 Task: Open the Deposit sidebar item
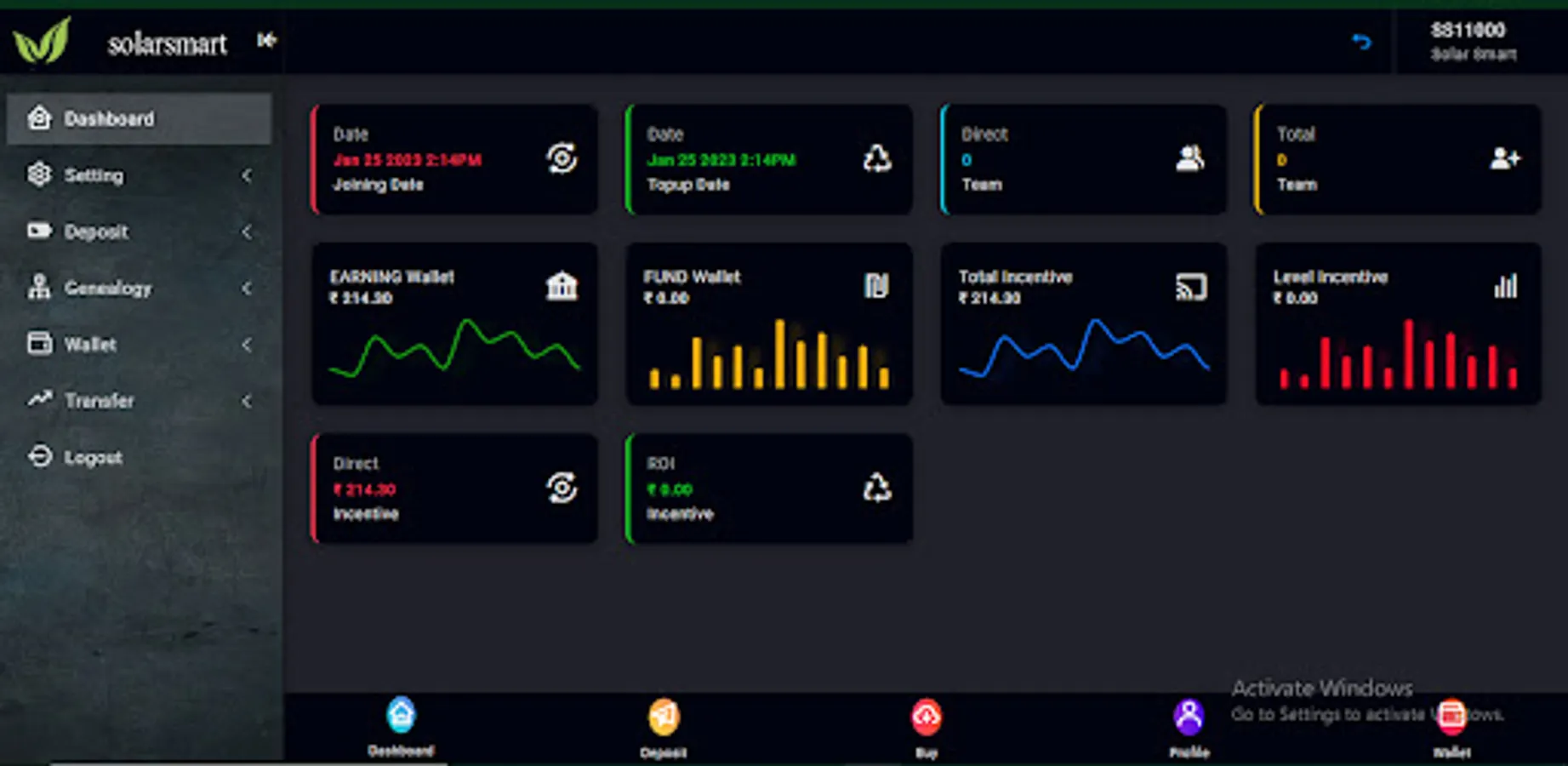140,232
